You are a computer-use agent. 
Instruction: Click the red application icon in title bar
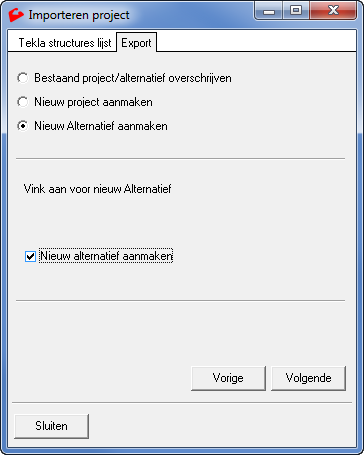[16, 15]
